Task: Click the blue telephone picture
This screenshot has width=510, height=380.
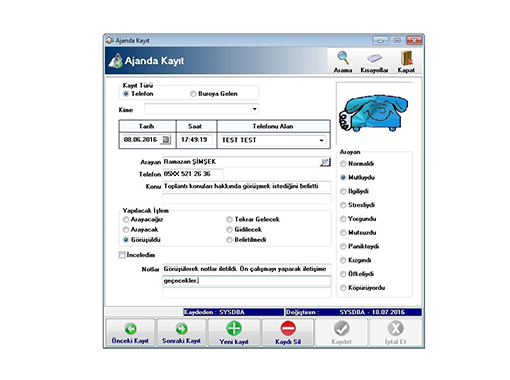Action: coord(373,113)
